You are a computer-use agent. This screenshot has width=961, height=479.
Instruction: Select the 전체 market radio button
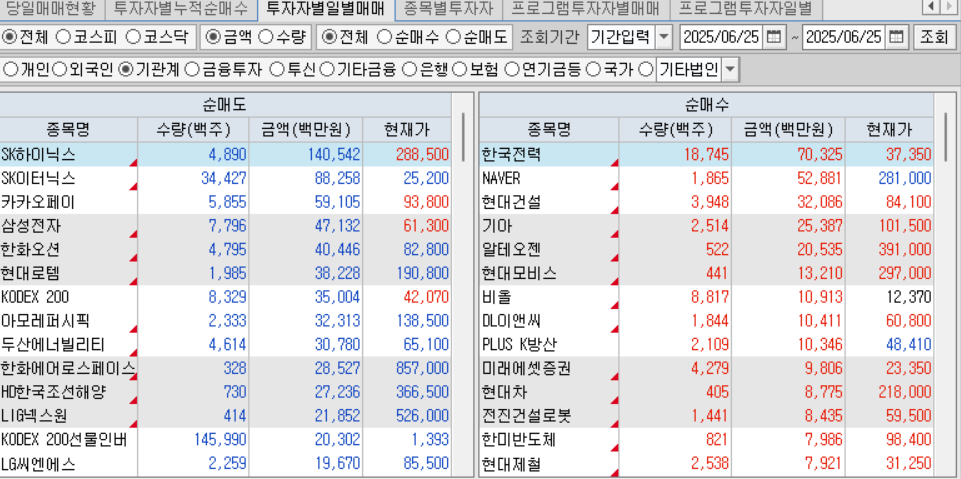[x=10, y=37]
